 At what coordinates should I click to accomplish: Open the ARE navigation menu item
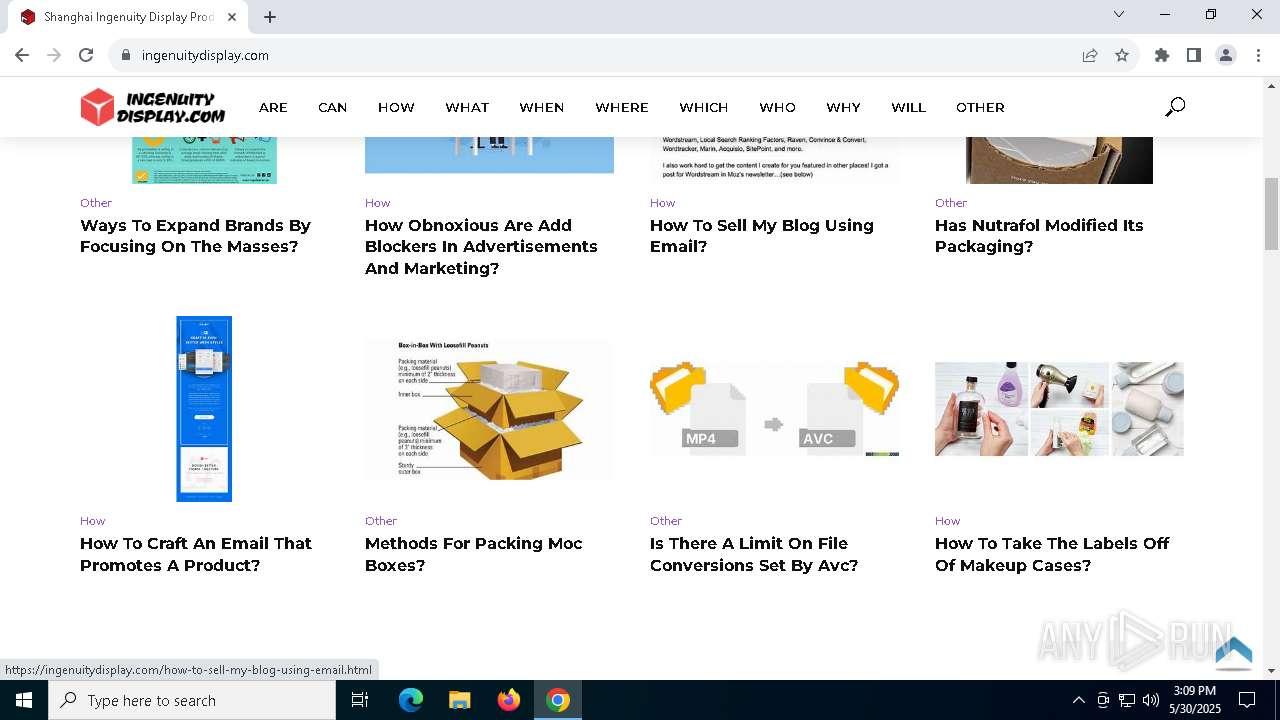[273, 107]
